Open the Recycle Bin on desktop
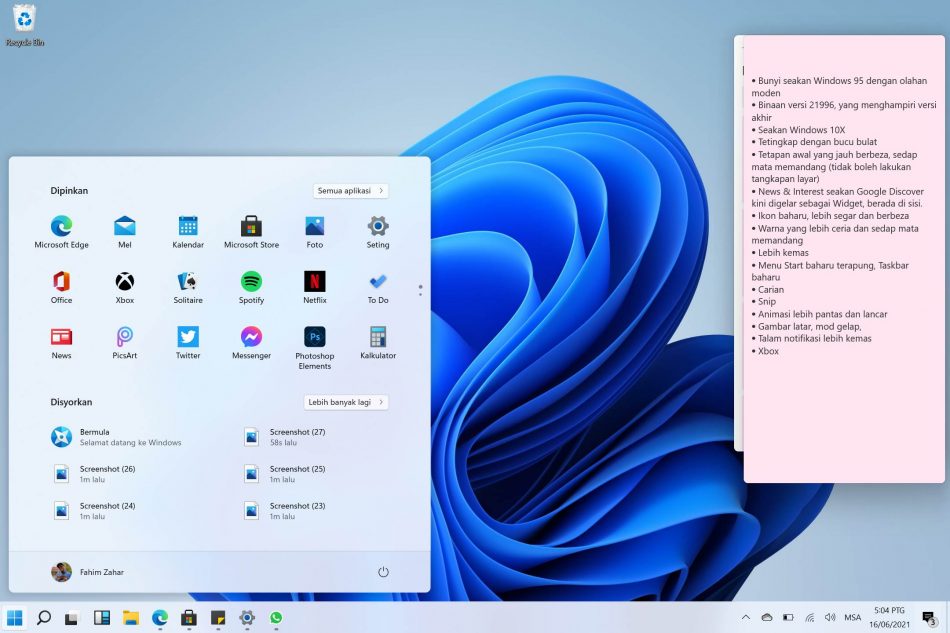The width and height of the screenshot is (950, 633). click(x=25, y=25)
